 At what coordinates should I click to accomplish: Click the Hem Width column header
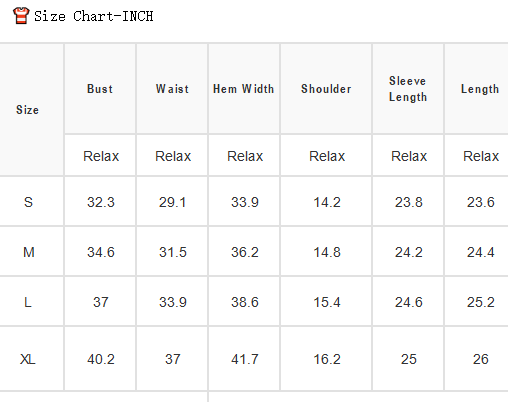[244, 89]
